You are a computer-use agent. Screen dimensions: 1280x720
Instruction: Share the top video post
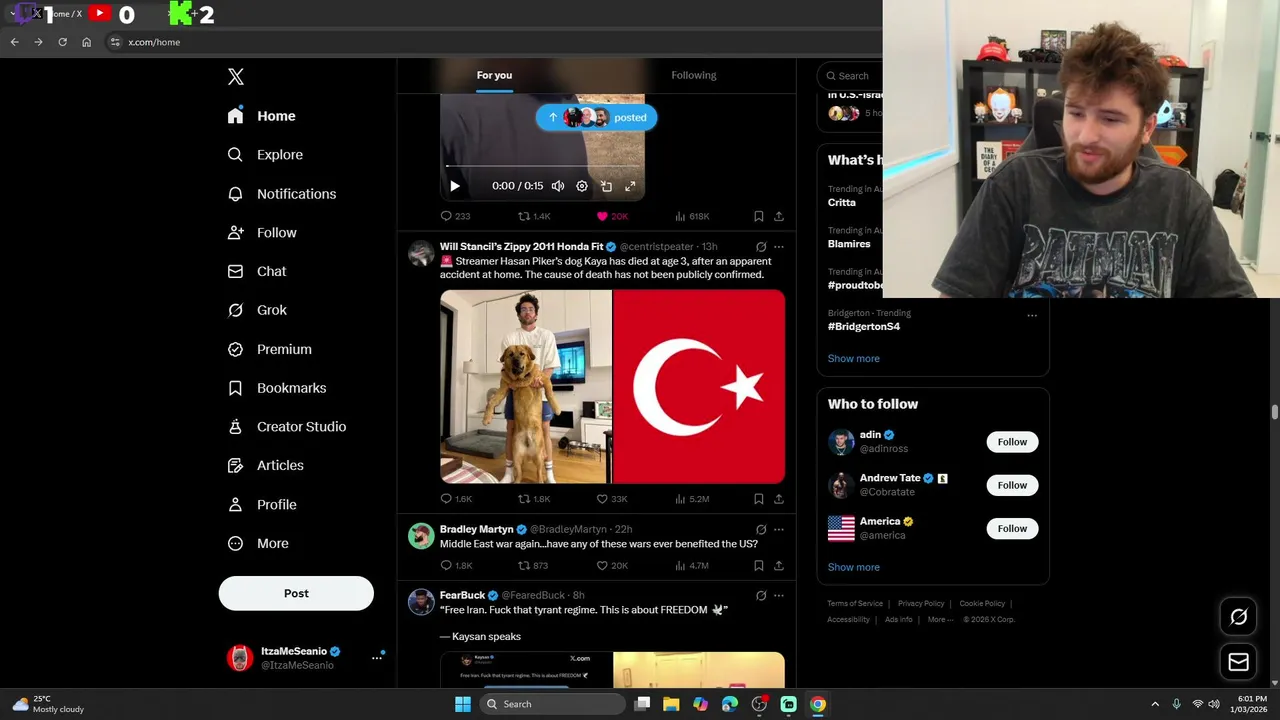tap(779, 216)
